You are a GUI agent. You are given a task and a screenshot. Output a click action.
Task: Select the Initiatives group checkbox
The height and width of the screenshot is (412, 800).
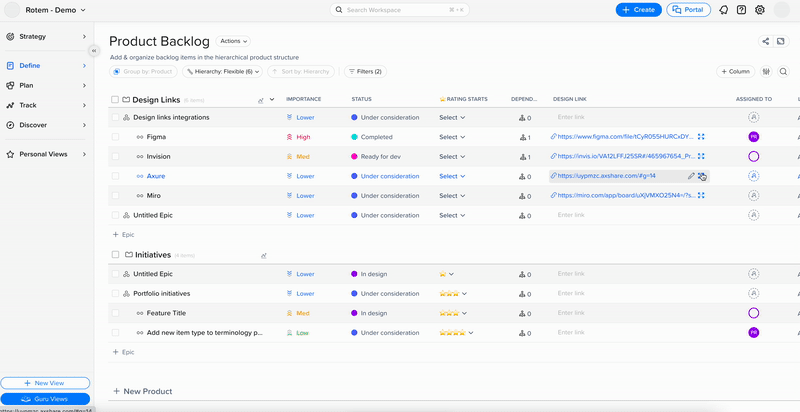pos(115,255)
